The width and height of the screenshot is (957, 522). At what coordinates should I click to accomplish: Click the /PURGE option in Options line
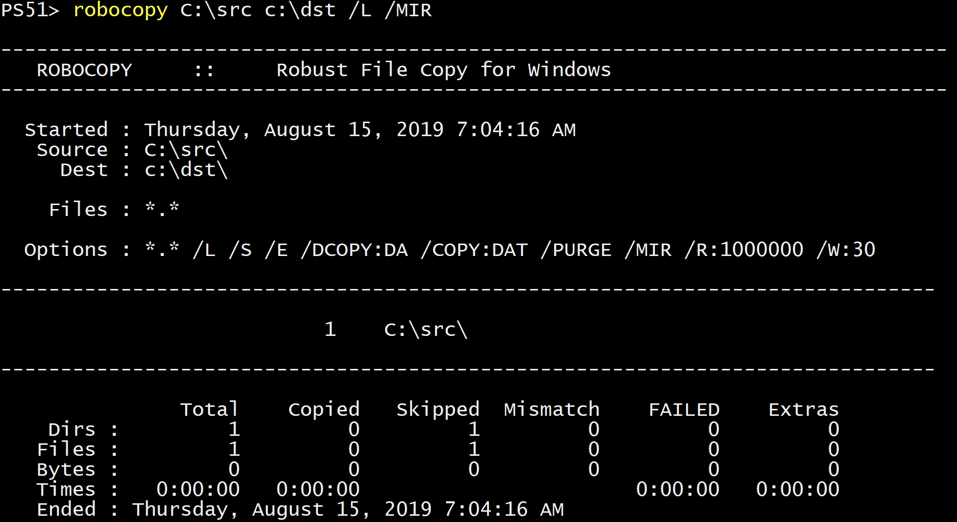576,250
